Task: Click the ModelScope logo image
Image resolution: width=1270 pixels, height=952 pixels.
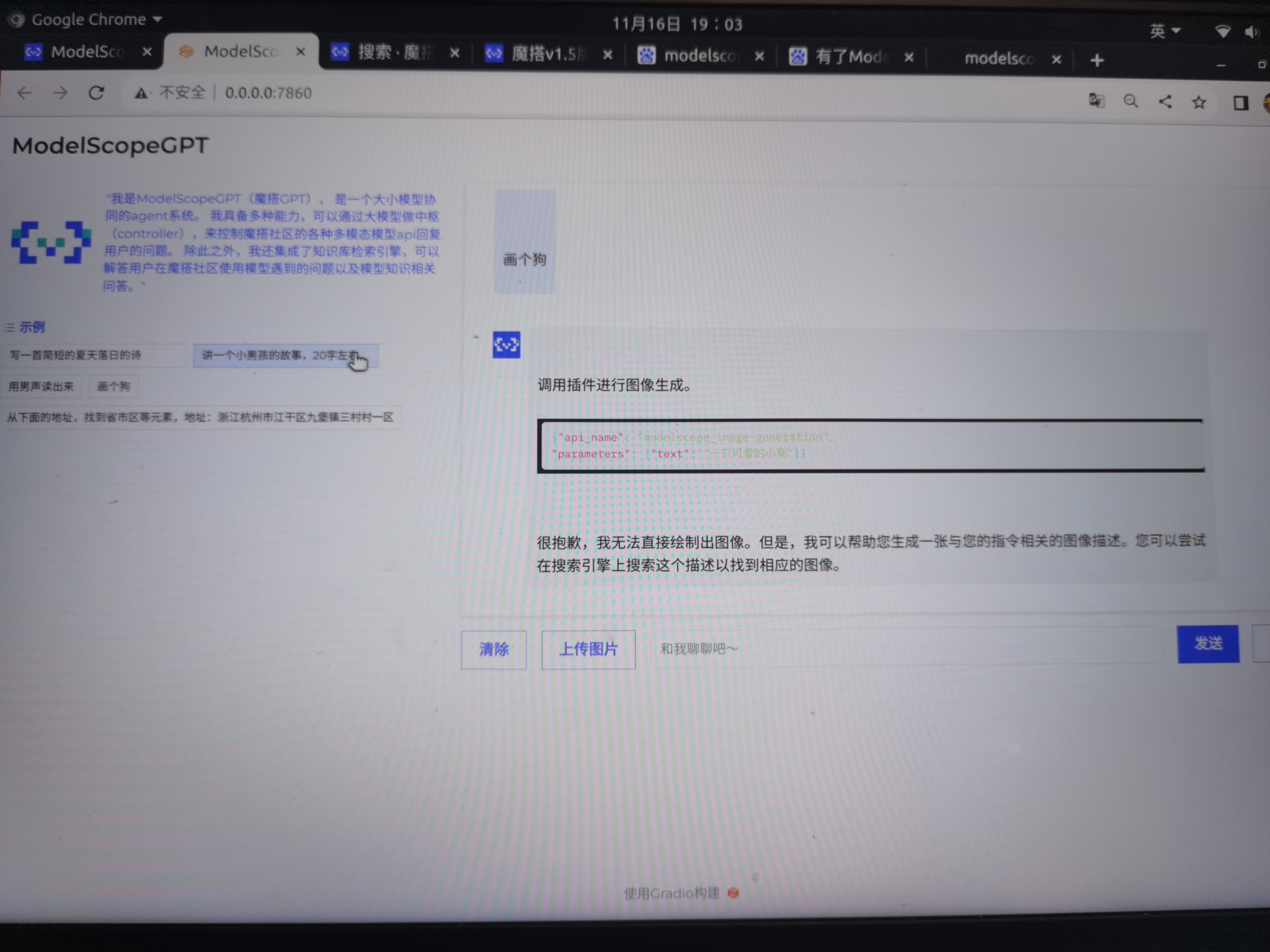Action: [51, 242]
